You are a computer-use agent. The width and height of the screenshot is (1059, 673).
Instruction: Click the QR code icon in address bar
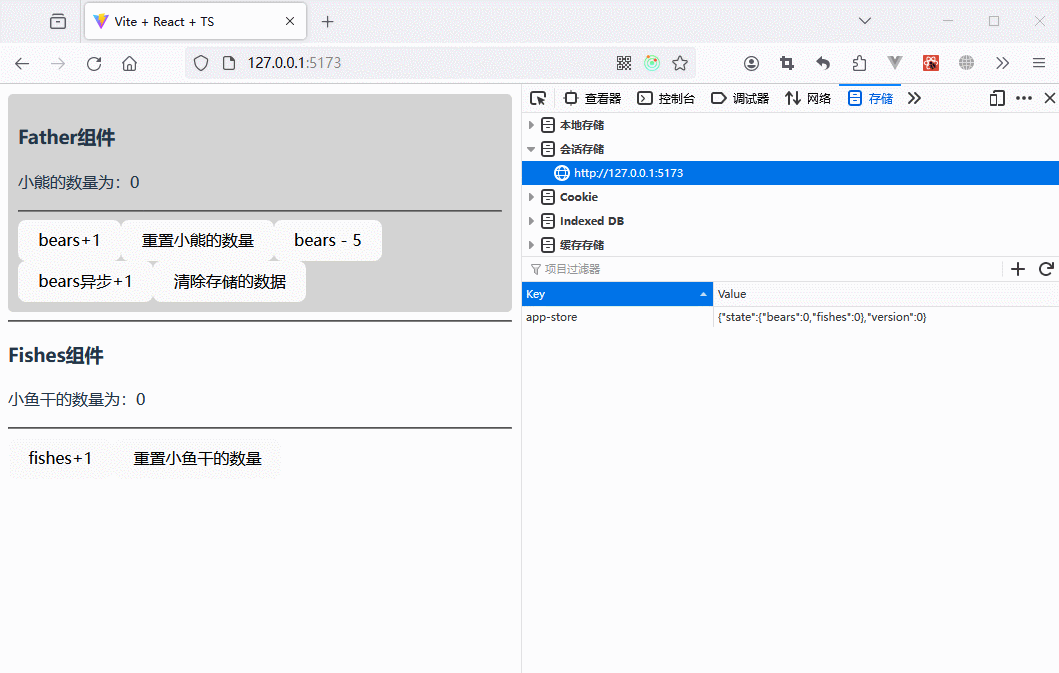tap(624, 63)
